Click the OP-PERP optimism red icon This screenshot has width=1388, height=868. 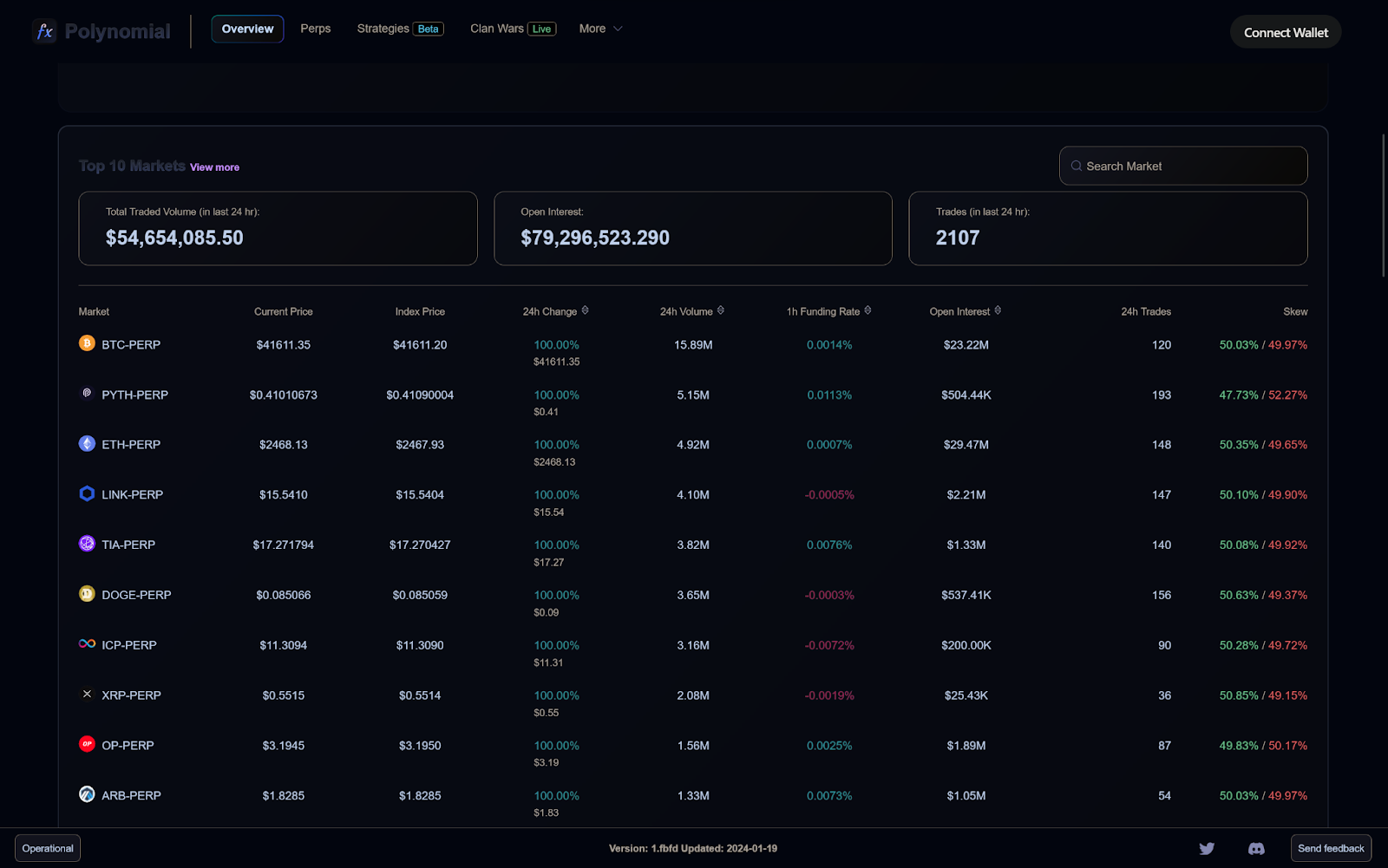coord(87,744)
